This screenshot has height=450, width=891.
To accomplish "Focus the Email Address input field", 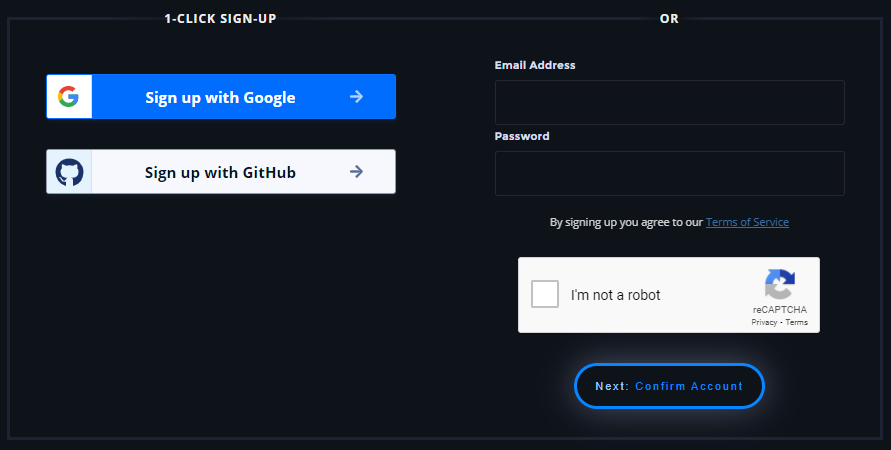I will 669,102.
